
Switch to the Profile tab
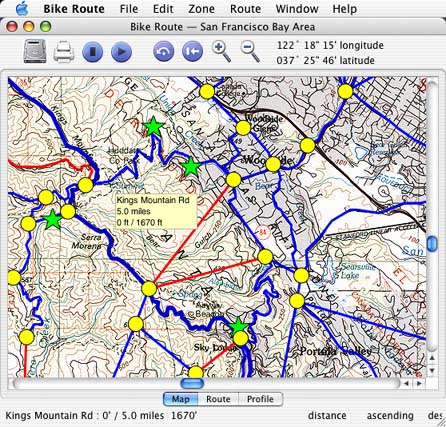260,399
